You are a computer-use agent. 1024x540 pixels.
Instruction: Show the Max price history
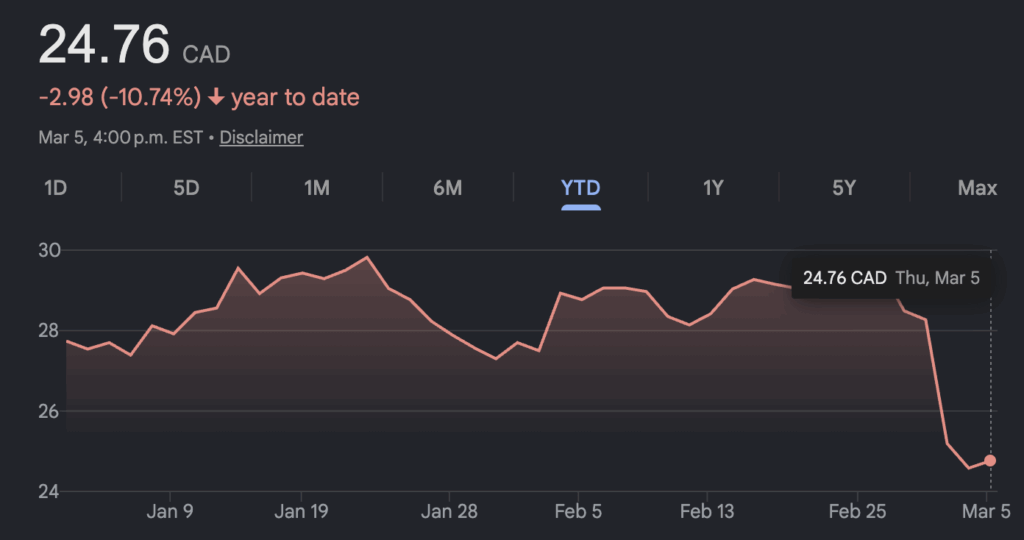[x=976, y=188]
